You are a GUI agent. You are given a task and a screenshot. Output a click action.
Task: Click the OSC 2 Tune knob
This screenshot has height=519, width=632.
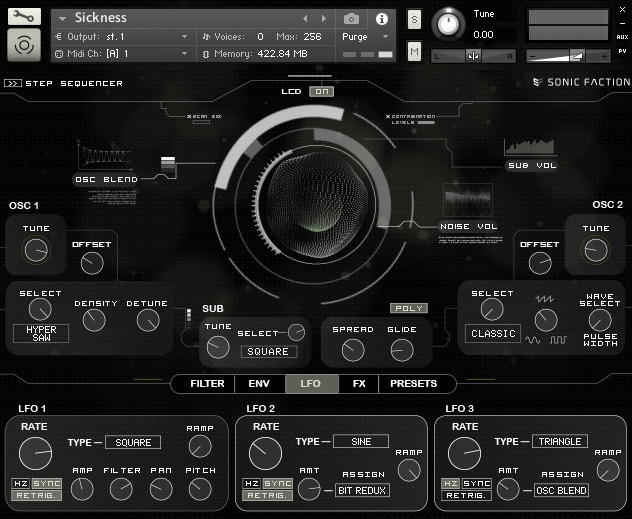pos(596,250)
